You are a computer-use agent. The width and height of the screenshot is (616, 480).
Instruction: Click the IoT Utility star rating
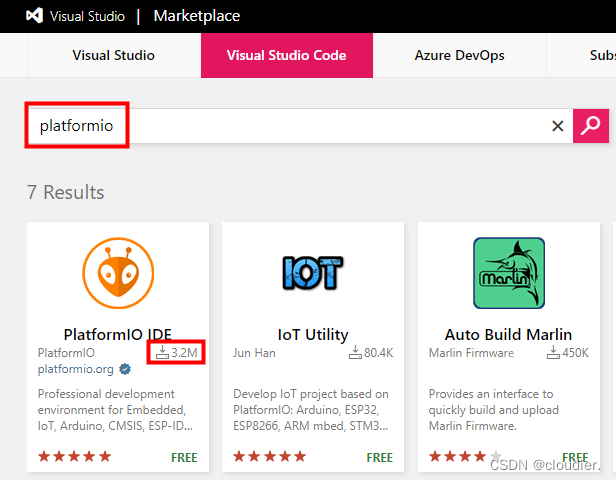[270, 456]
